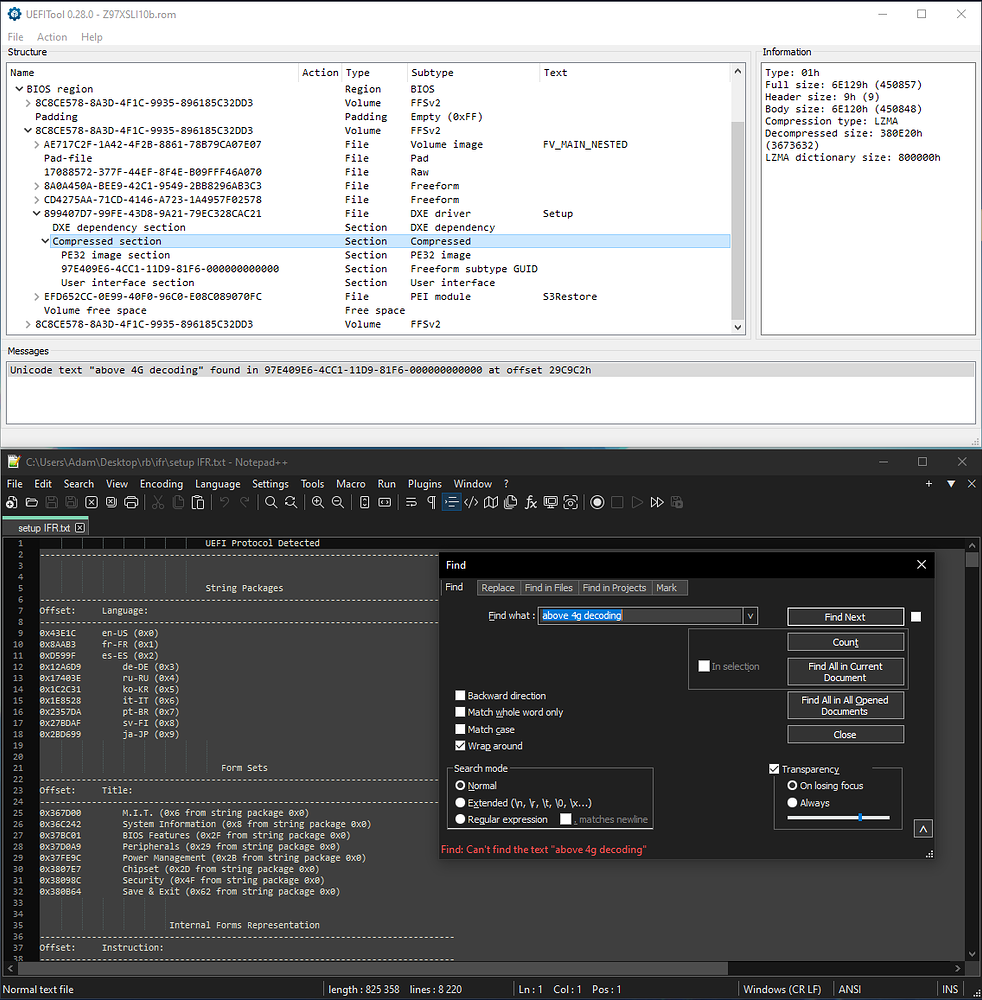Select the Always transparency radio button
The height and width of the screenshot is (1000, 982).
(x=792, y=803)
